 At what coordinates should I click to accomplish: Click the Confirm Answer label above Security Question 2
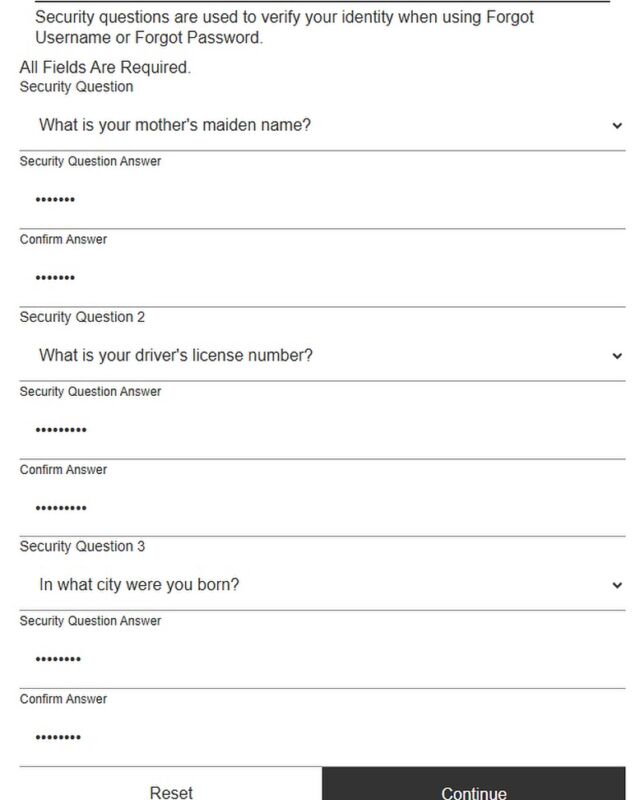pos(63,240)
